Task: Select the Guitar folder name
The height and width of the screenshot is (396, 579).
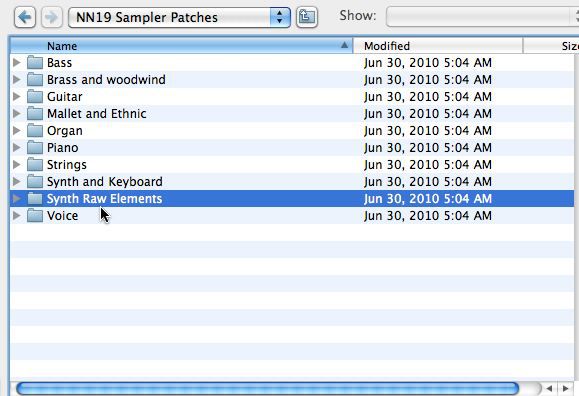Action: pyautogui.click(x=65, y=97)
